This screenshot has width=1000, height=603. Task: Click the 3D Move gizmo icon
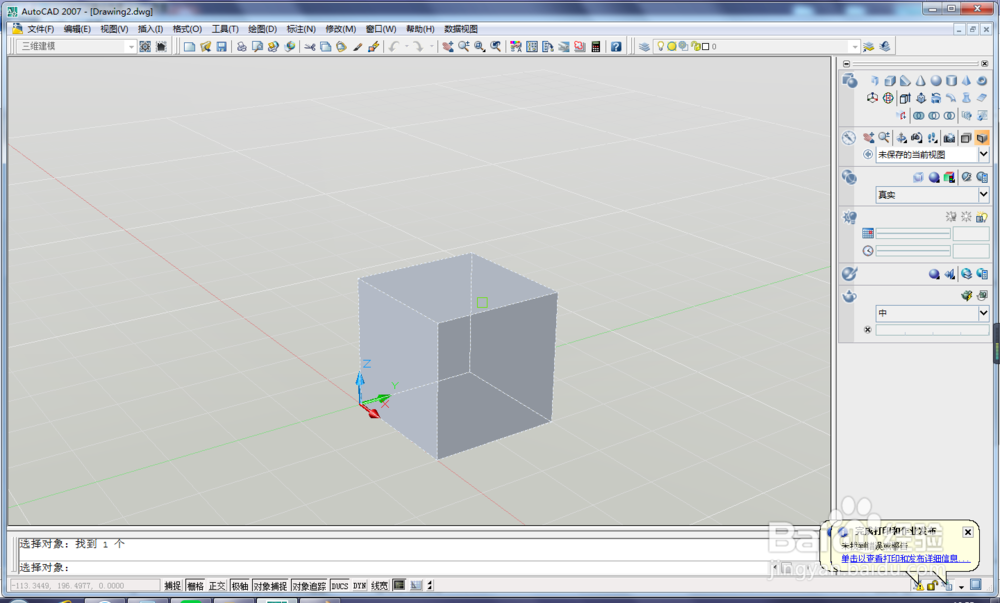pos(872,98)
